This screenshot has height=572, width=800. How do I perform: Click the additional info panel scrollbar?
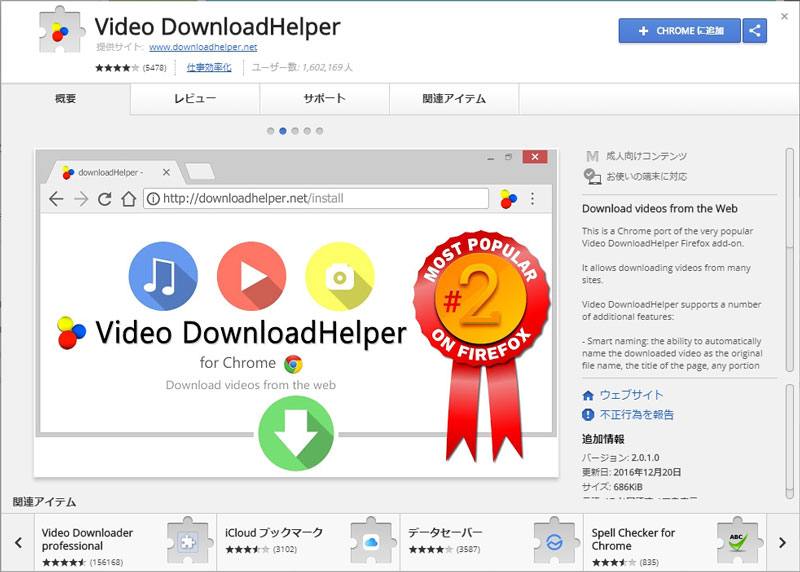pos(789,441)
